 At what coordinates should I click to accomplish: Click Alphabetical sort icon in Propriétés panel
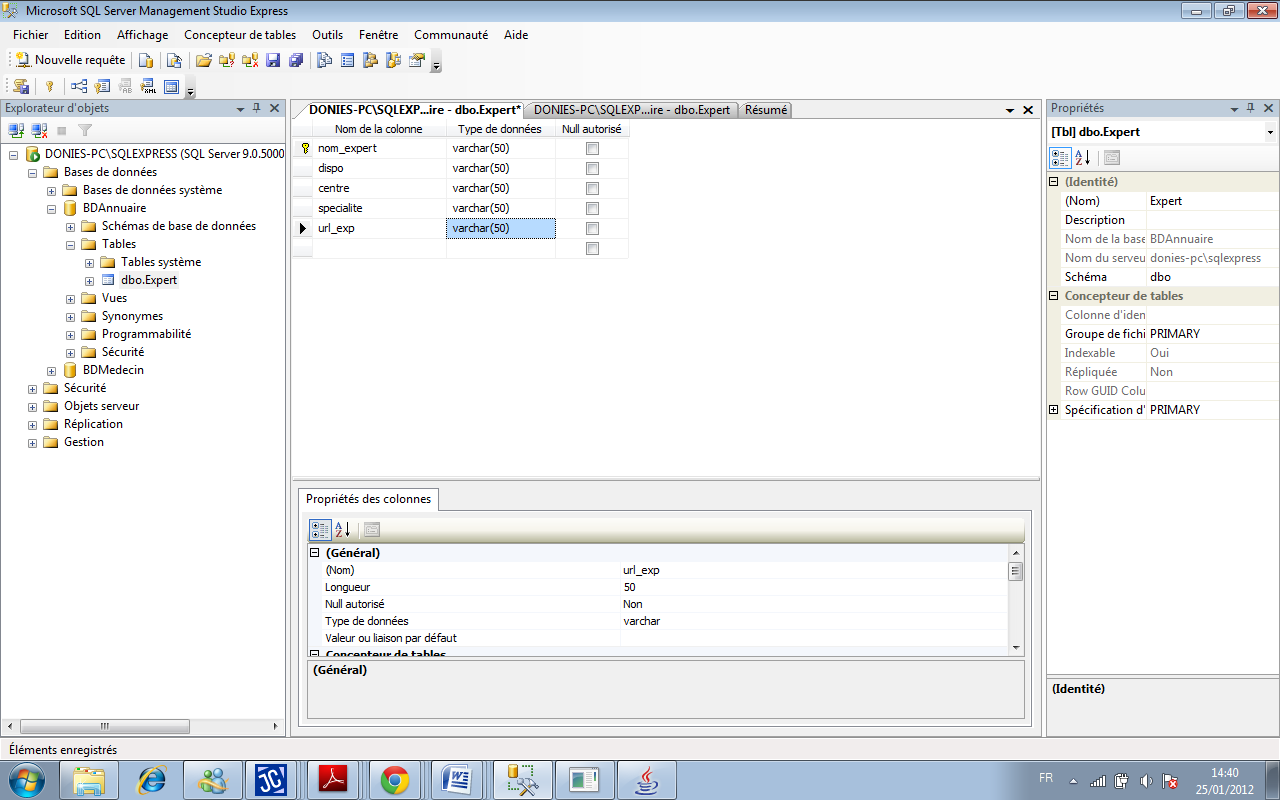tap(1083, 158)
